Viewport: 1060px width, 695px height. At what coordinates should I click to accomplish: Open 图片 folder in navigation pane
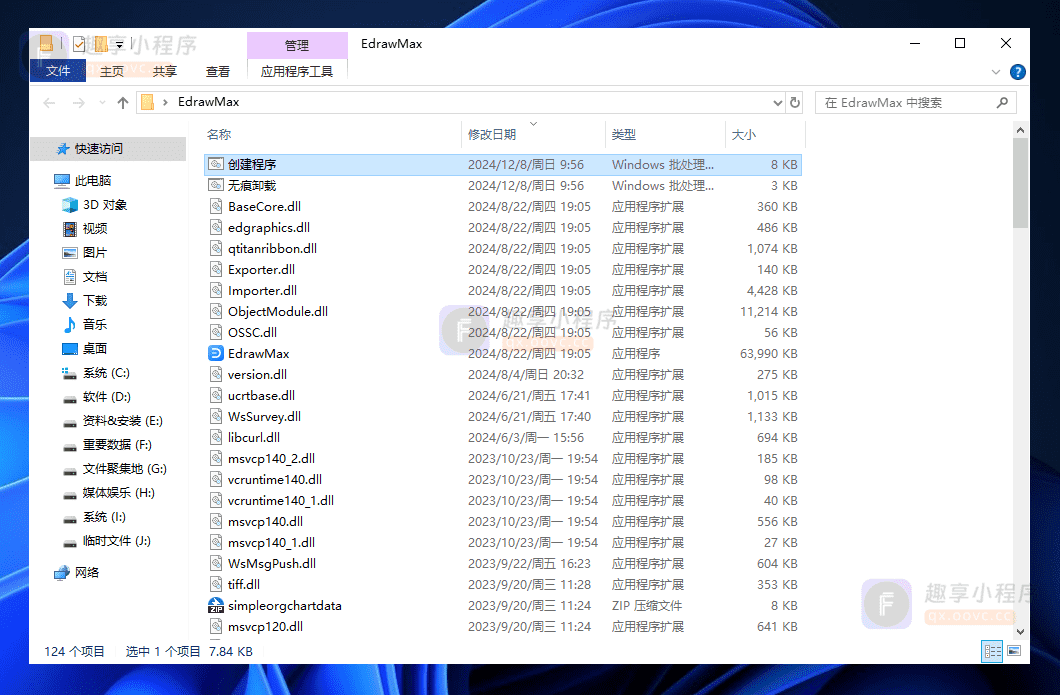tap(85, 253)
